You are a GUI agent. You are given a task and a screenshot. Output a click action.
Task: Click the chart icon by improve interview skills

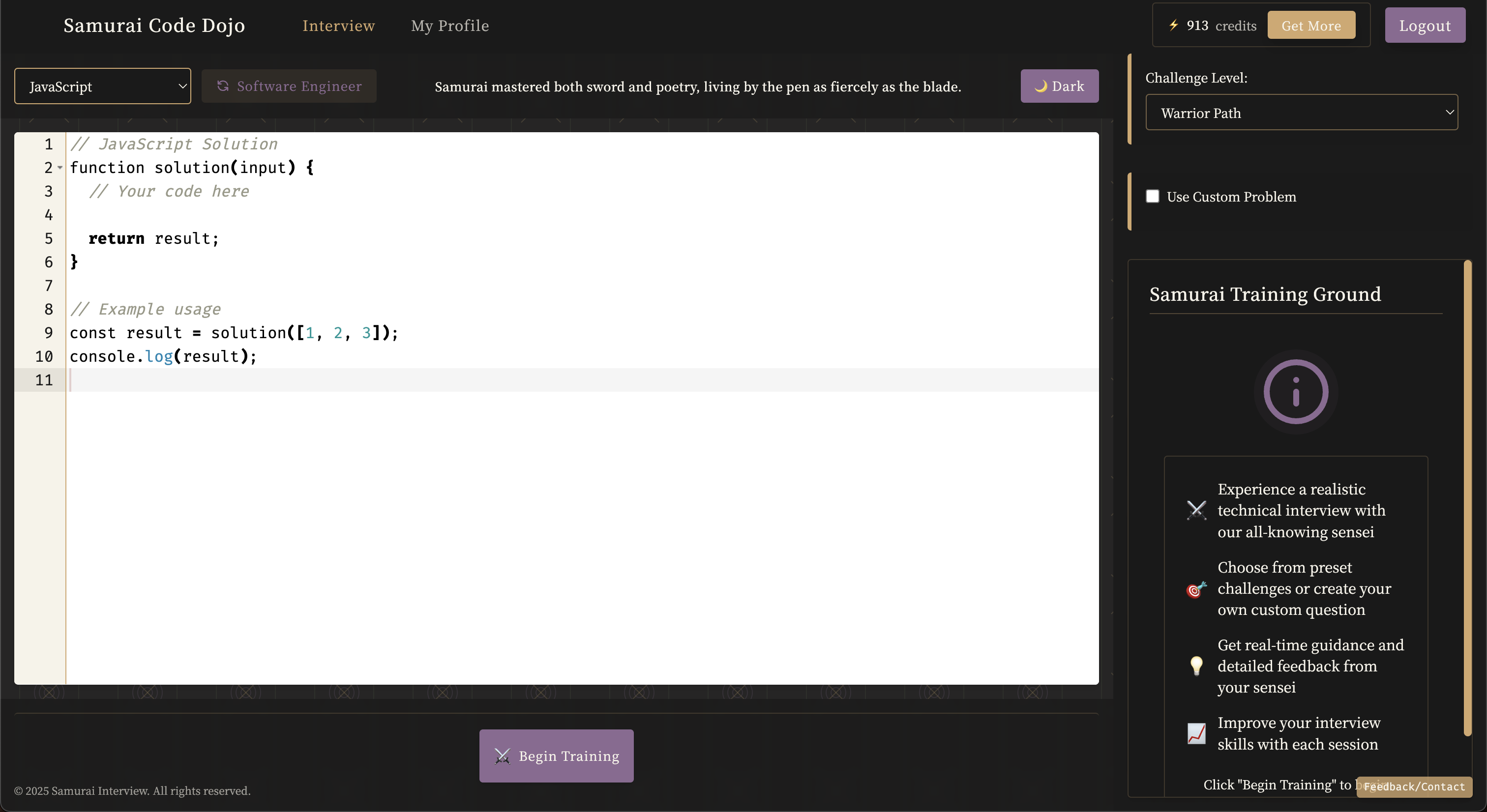tap(1196, 733)
